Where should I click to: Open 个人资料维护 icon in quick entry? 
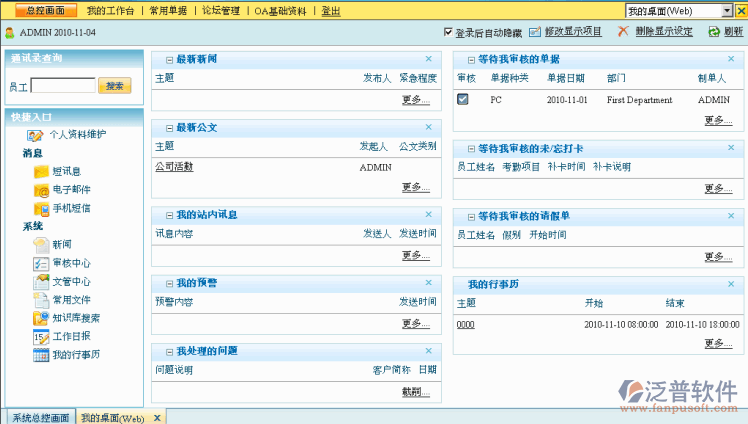coord(35,135)
